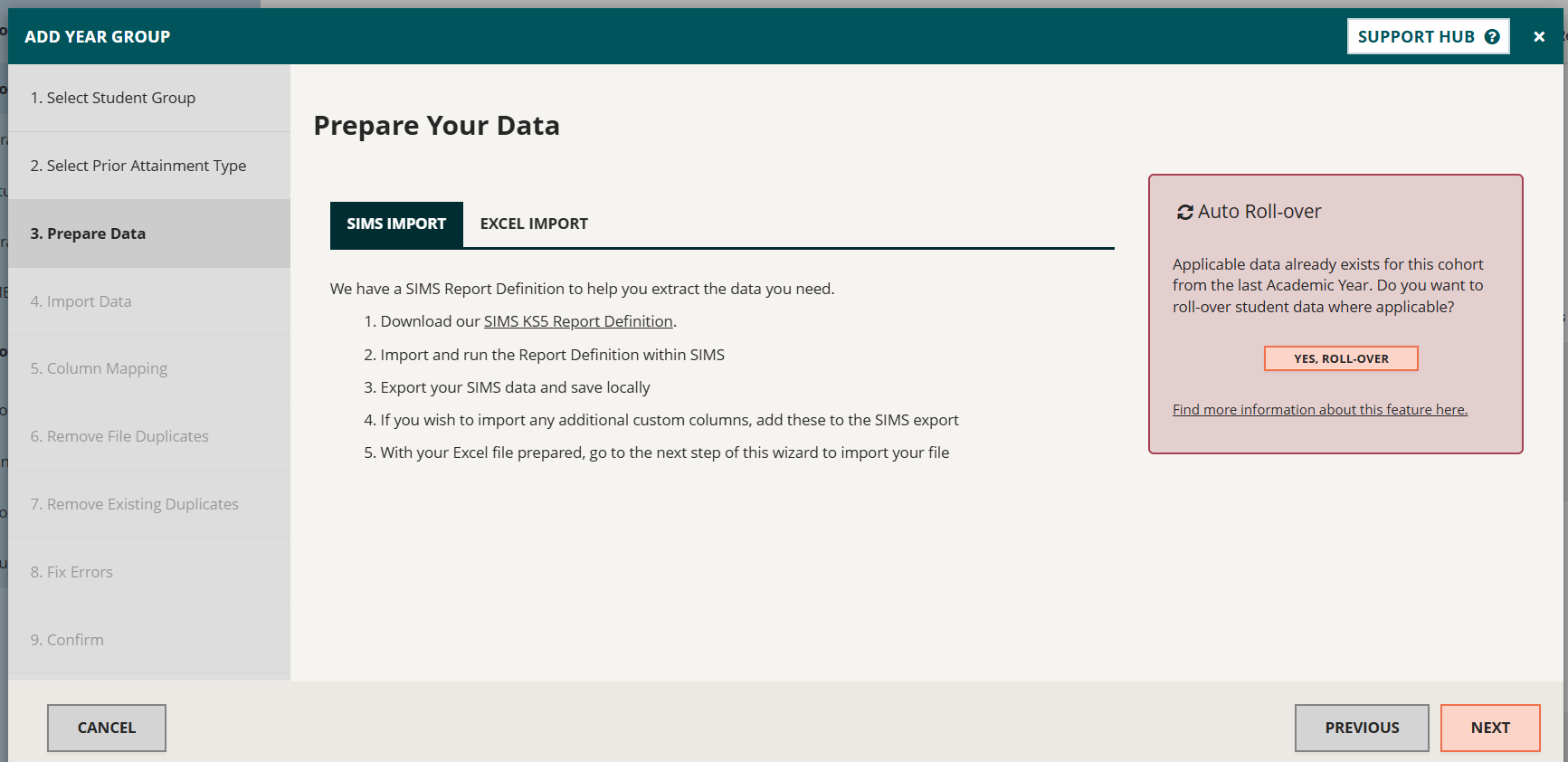Image resolution: width=1568 pixels, height=762 pixels.
Task: Click the 'Export your SIMS data' instruction
Action: 515,387
